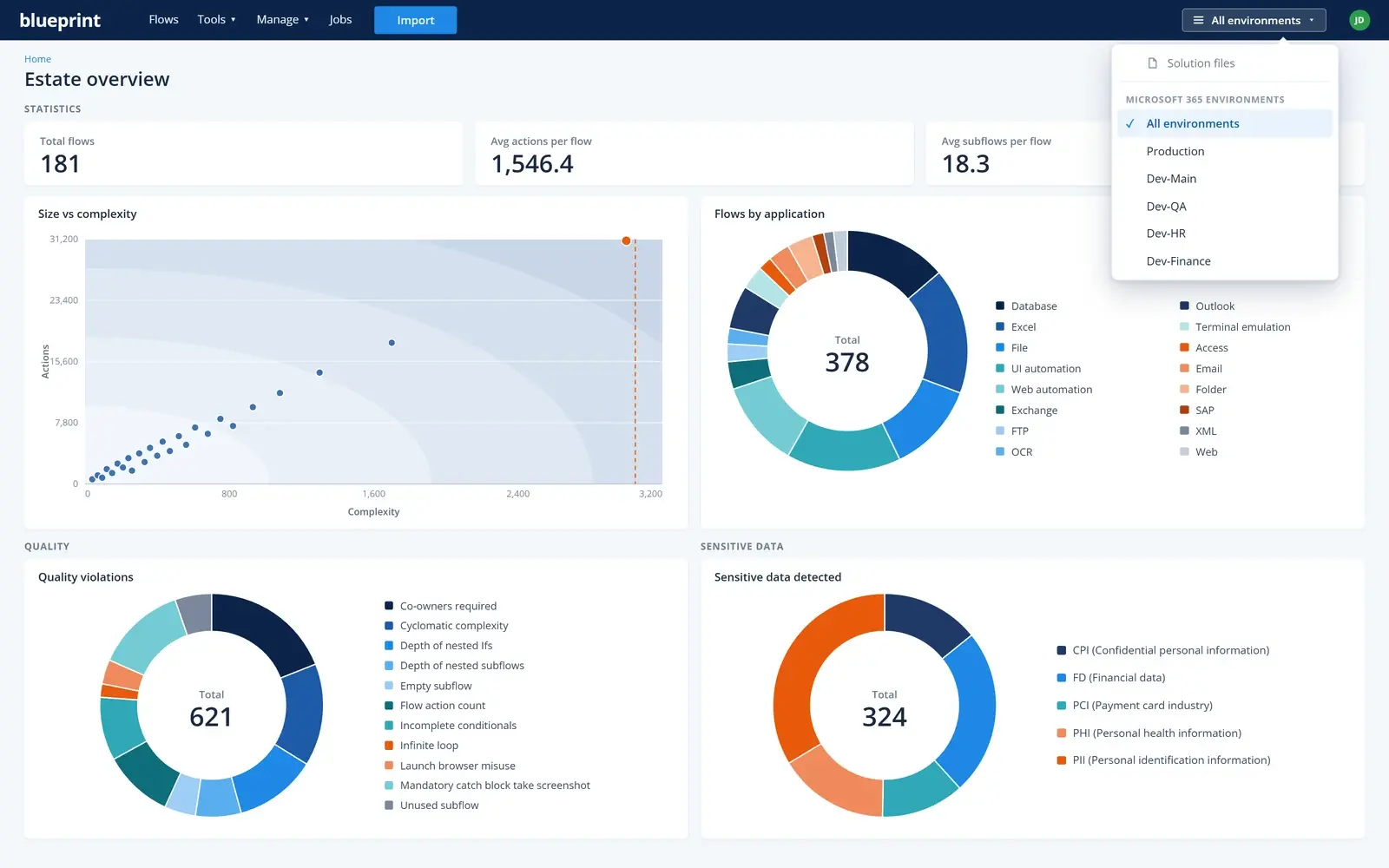Click the Terminal emulation legend label
The image size is (1389, 868).
[1242, 327]
